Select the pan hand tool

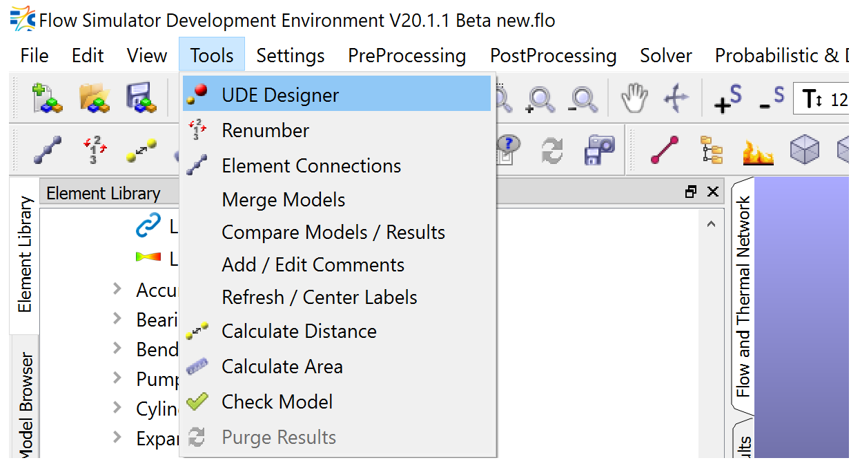[x=633, y=98]
